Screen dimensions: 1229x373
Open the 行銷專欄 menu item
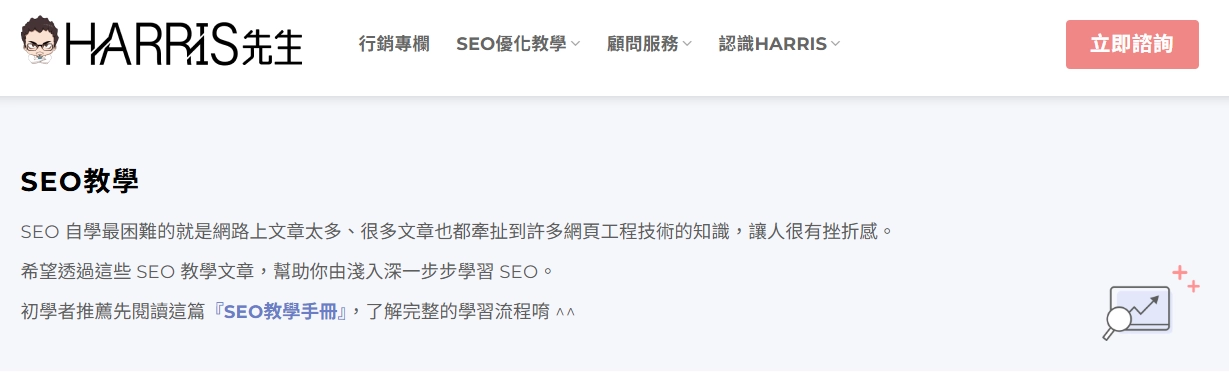point(394,44)
